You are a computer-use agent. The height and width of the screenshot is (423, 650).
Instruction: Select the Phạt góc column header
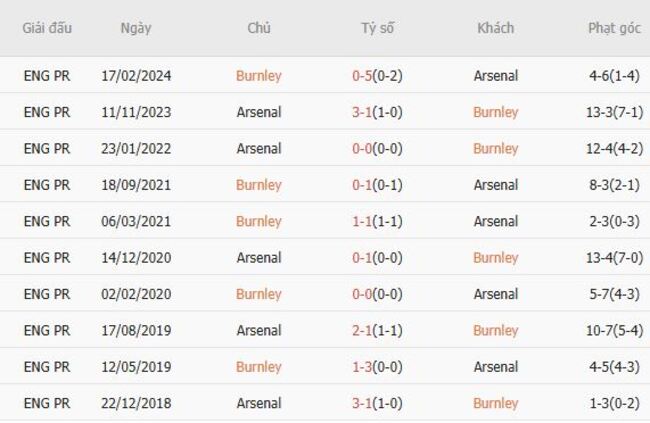point(614,28)
